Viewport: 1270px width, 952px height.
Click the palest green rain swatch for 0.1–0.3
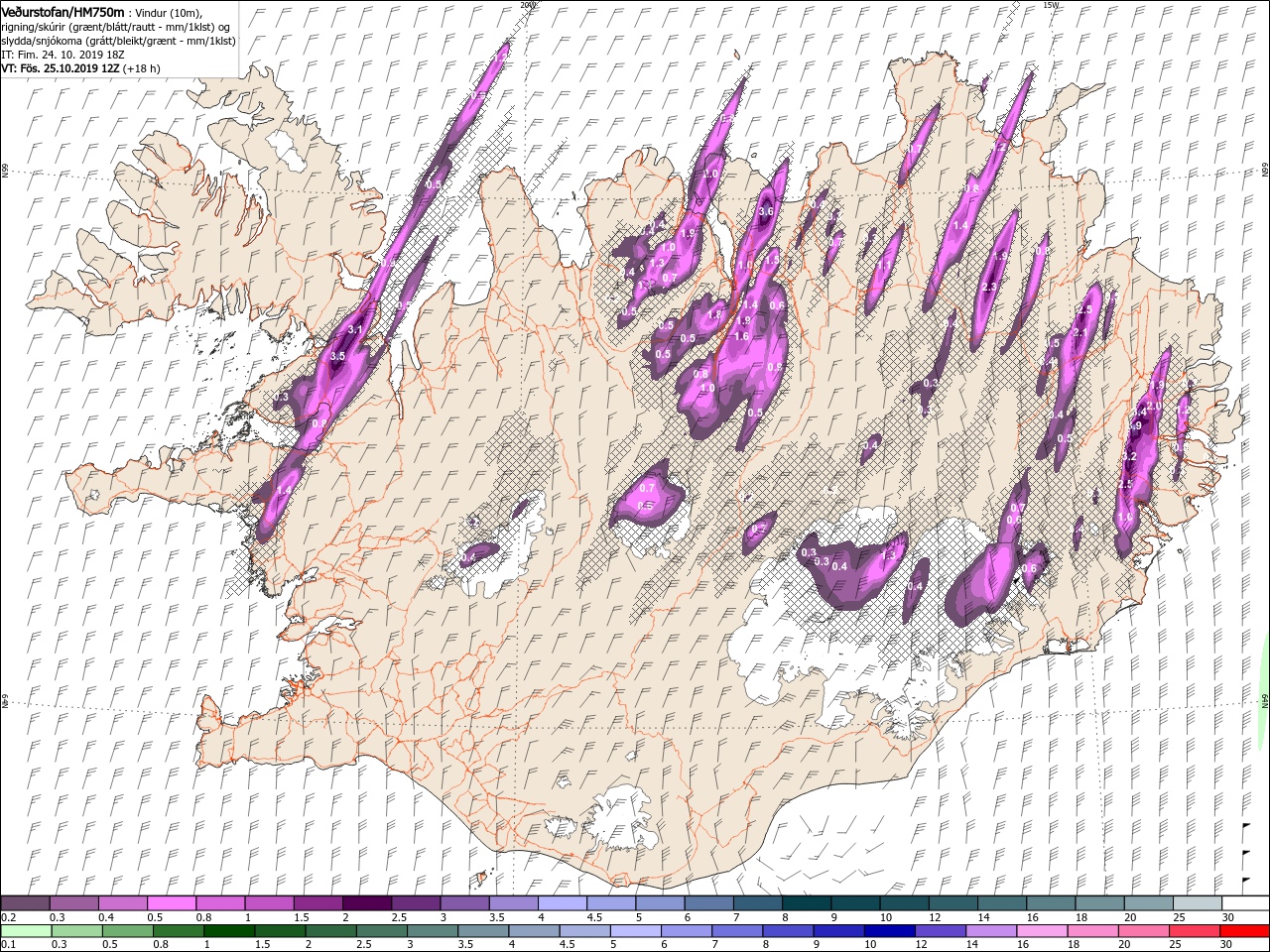(26, 931)
